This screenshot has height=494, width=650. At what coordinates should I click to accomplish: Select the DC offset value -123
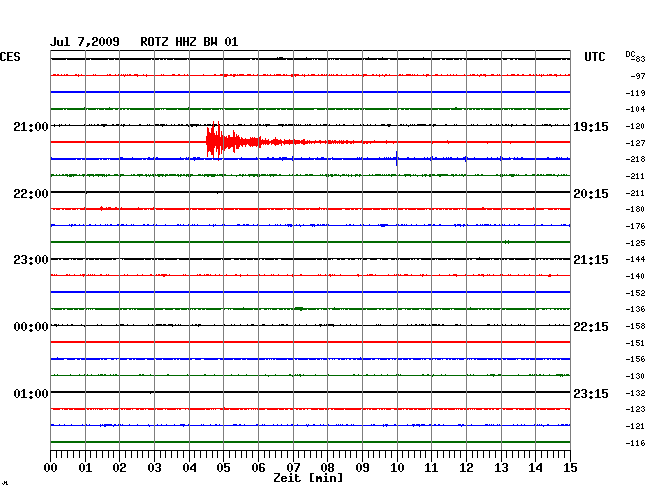pyautogui.click(x=635, y=409)
